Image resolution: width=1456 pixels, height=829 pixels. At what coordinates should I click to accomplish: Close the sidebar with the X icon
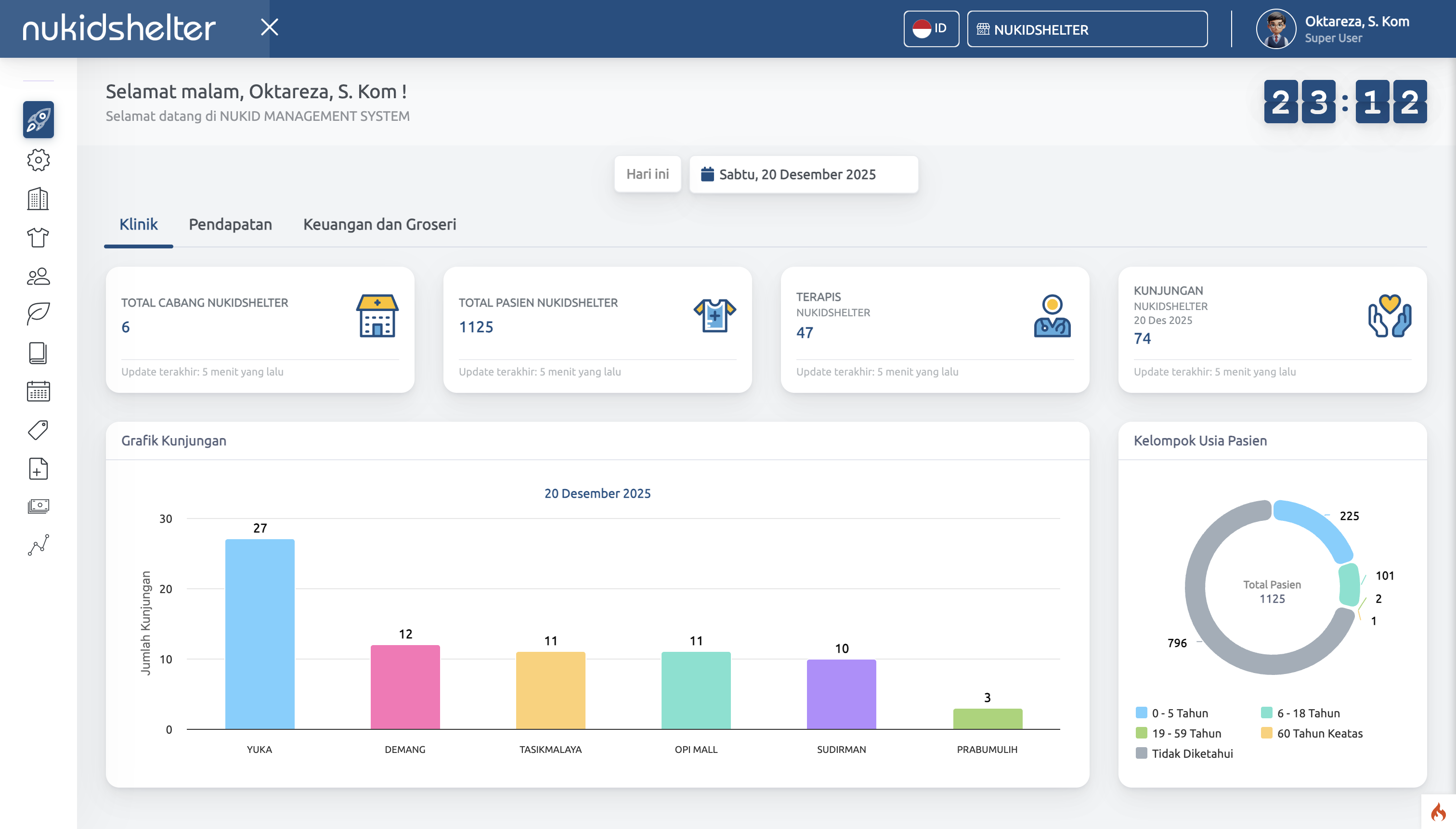coord(269,27)
